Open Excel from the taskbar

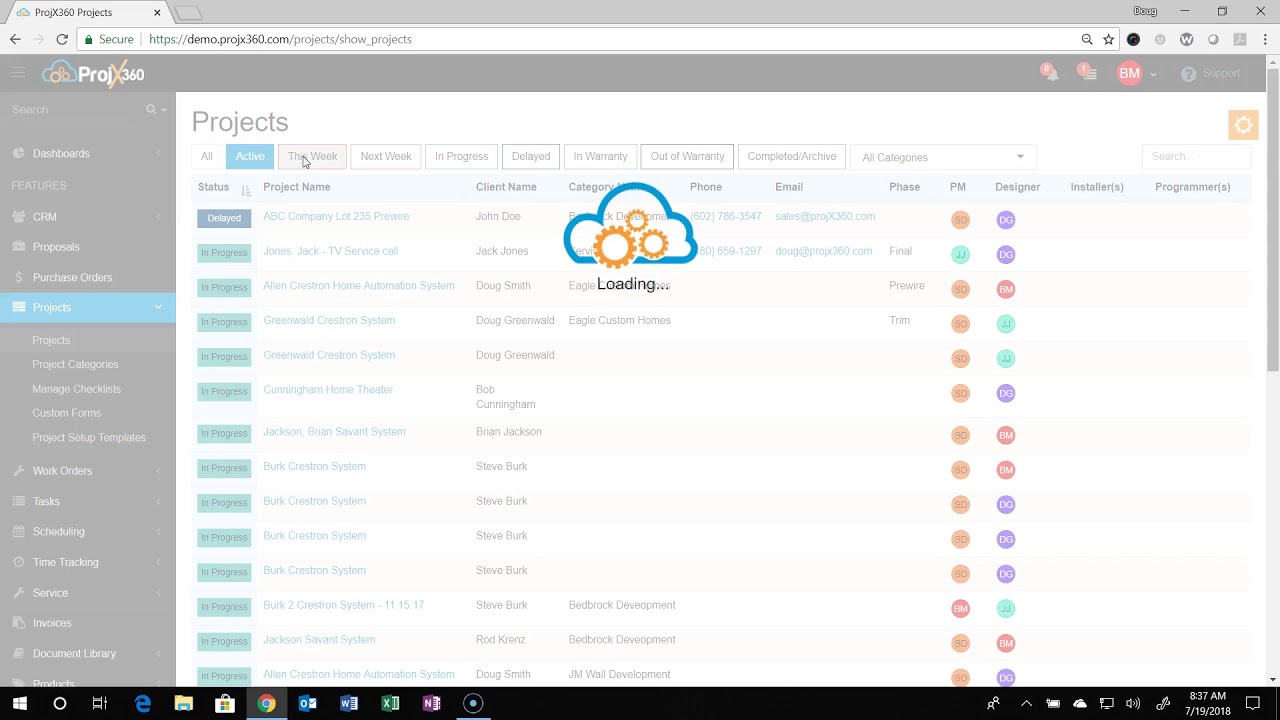tap(390, 703)
